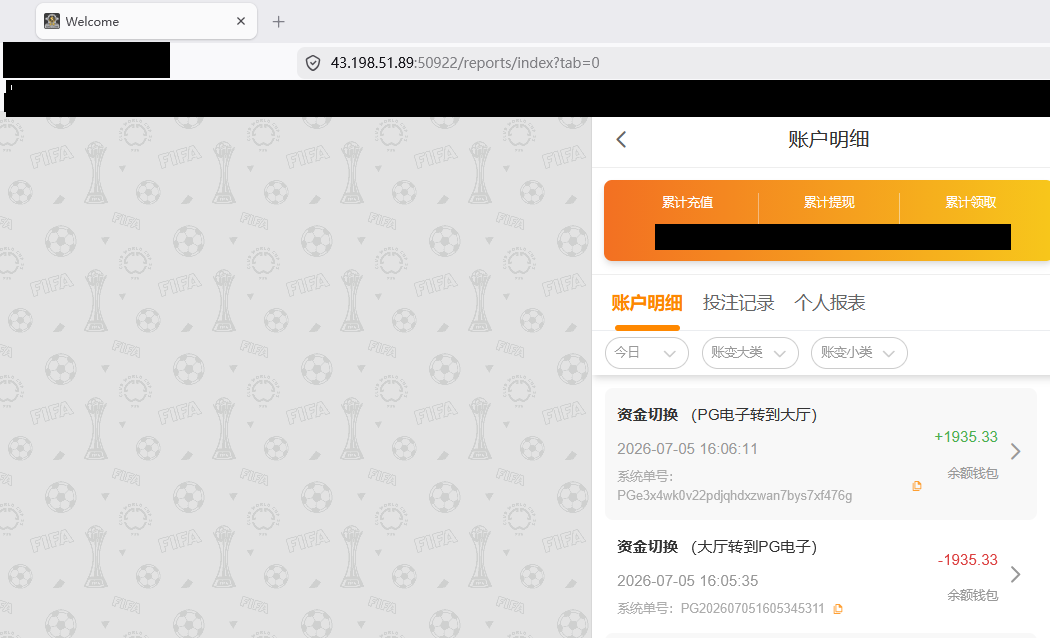Open the 今日 date filter dropdown
The image size is (1050, 638).
point(646,353)
